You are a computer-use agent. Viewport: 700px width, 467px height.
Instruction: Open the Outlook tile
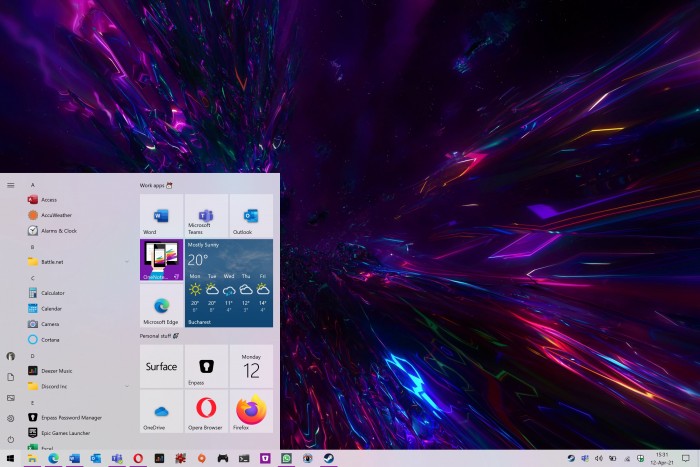pyautogui.click(x=251, y=215)
